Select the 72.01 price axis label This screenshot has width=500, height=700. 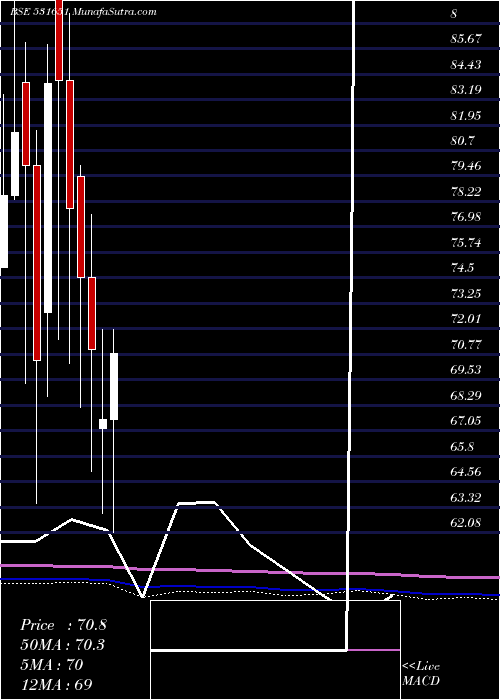466,319
